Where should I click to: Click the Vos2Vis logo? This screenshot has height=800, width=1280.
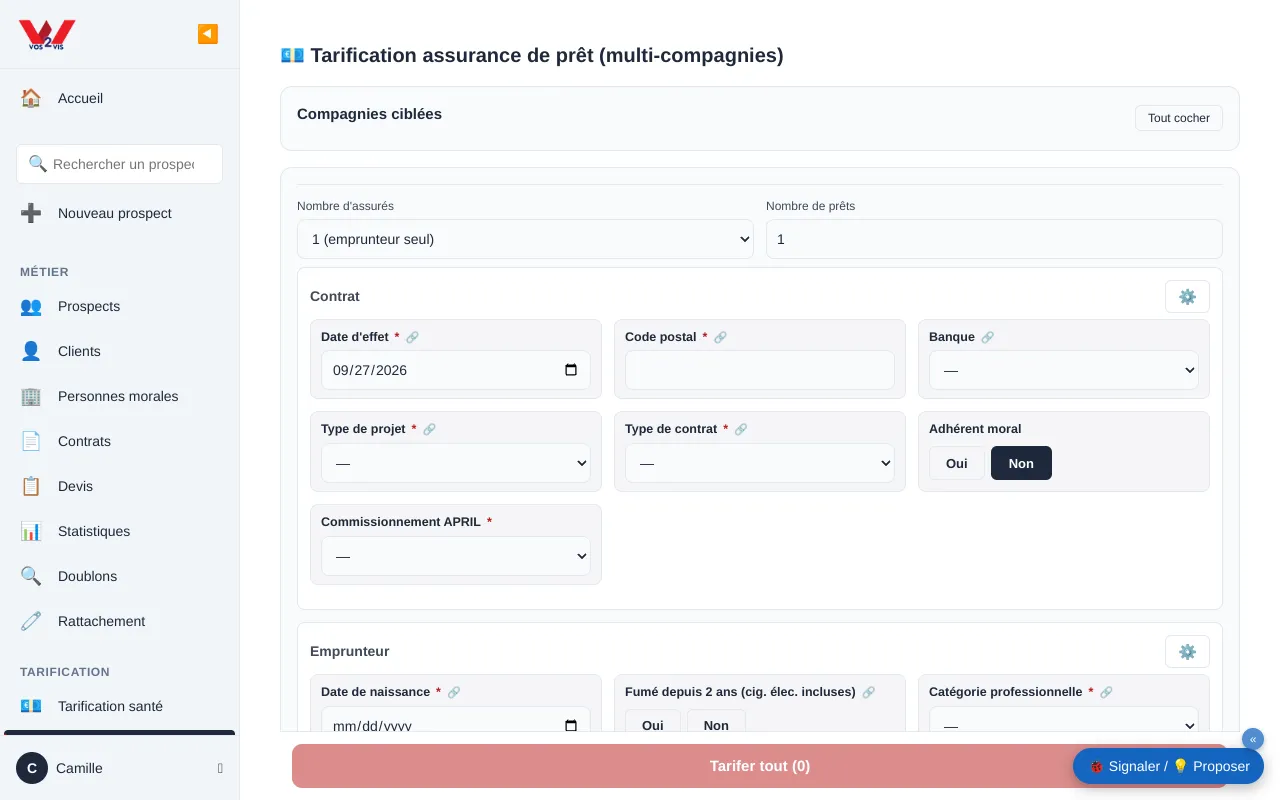[x=47, y=35]
